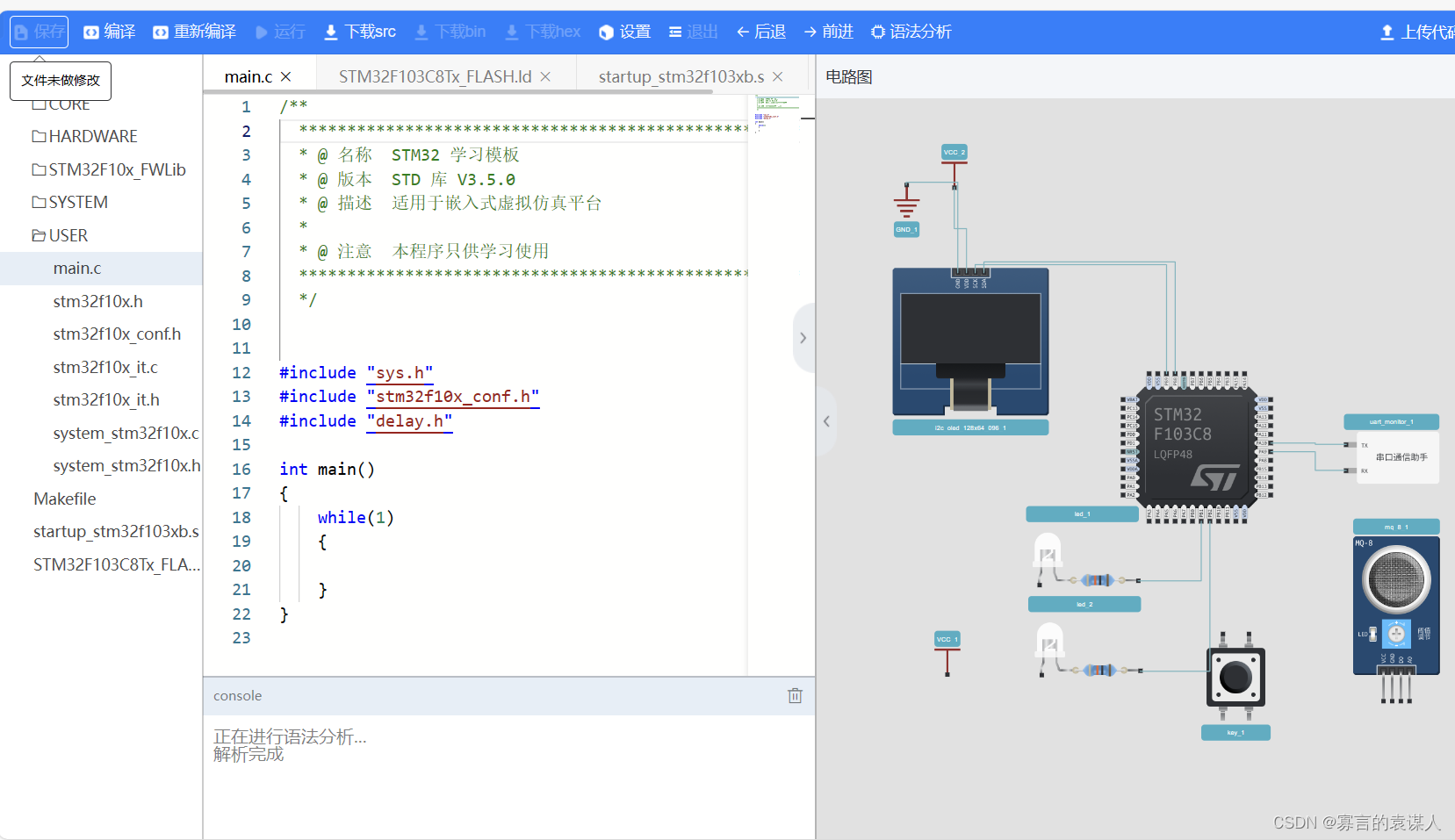Click the mq_8_1 label

tap(1396, 527)
